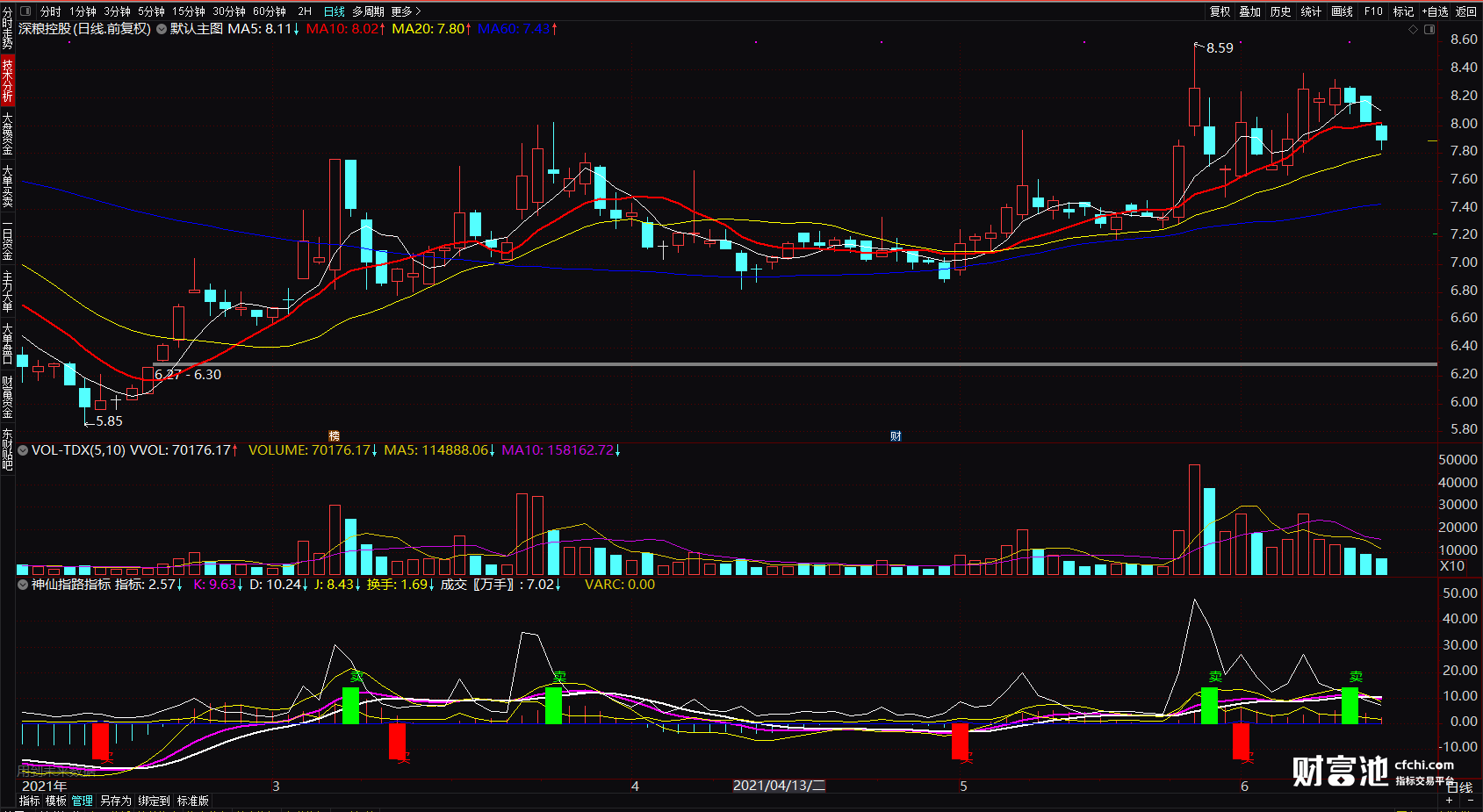Image resolution: width=1483 pixels, height=812 pixels.
Task: Click the first green 卖 sell signal bar
Action: coord(350,705)
